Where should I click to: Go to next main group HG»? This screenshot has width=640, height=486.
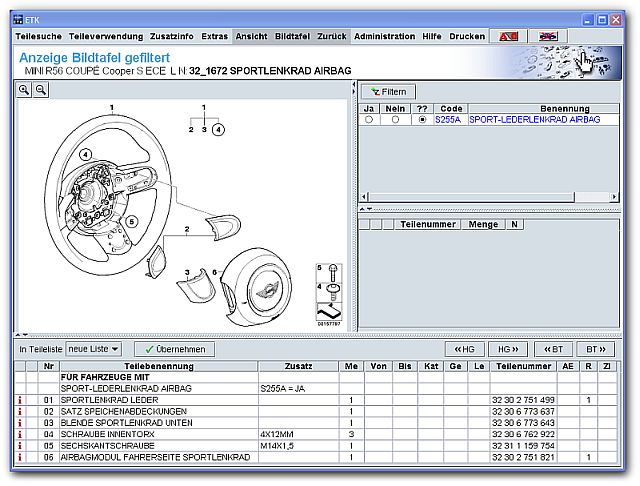(508, 349)
